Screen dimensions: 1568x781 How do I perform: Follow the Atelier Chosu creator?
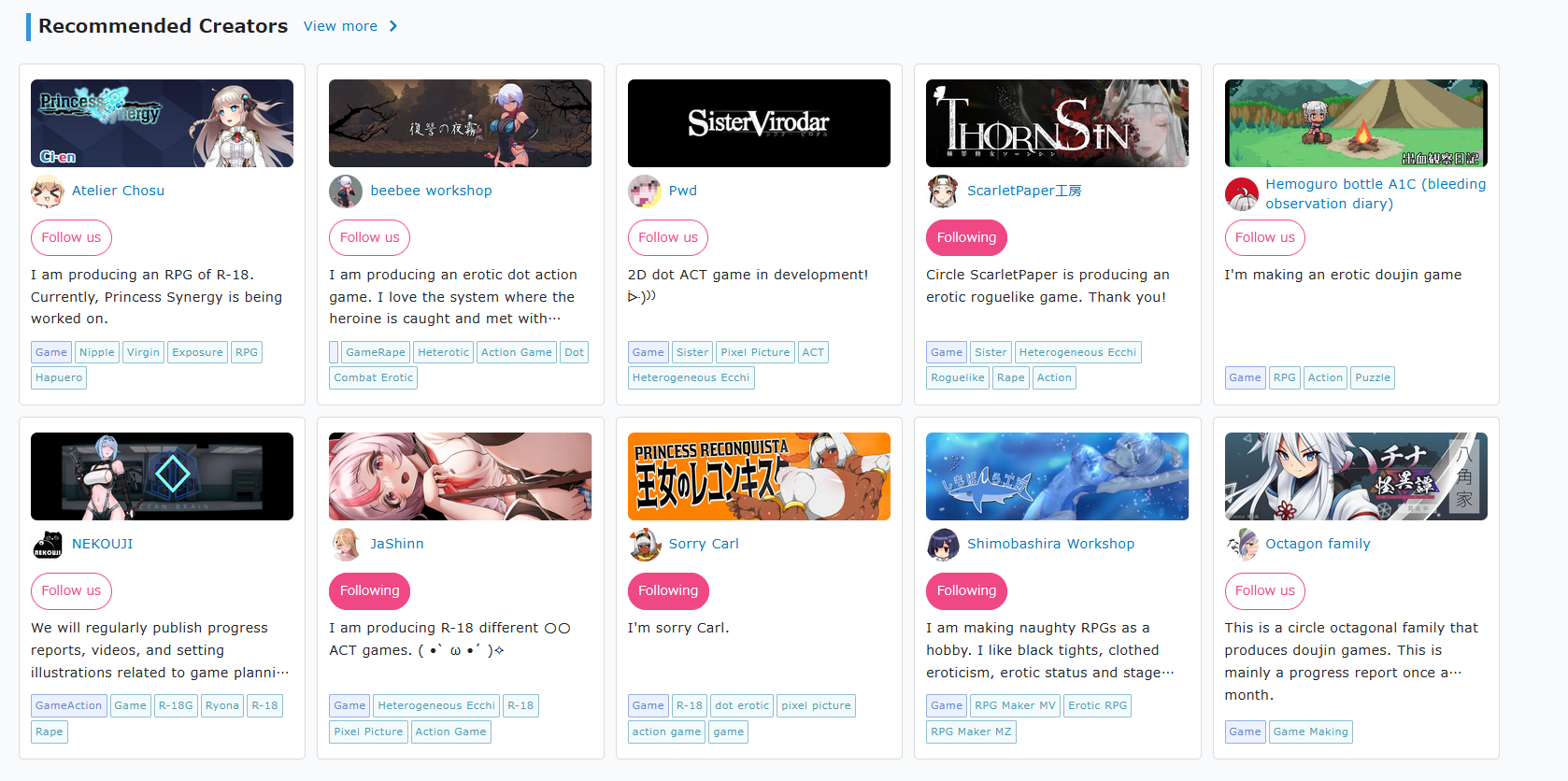pos(71,237)
